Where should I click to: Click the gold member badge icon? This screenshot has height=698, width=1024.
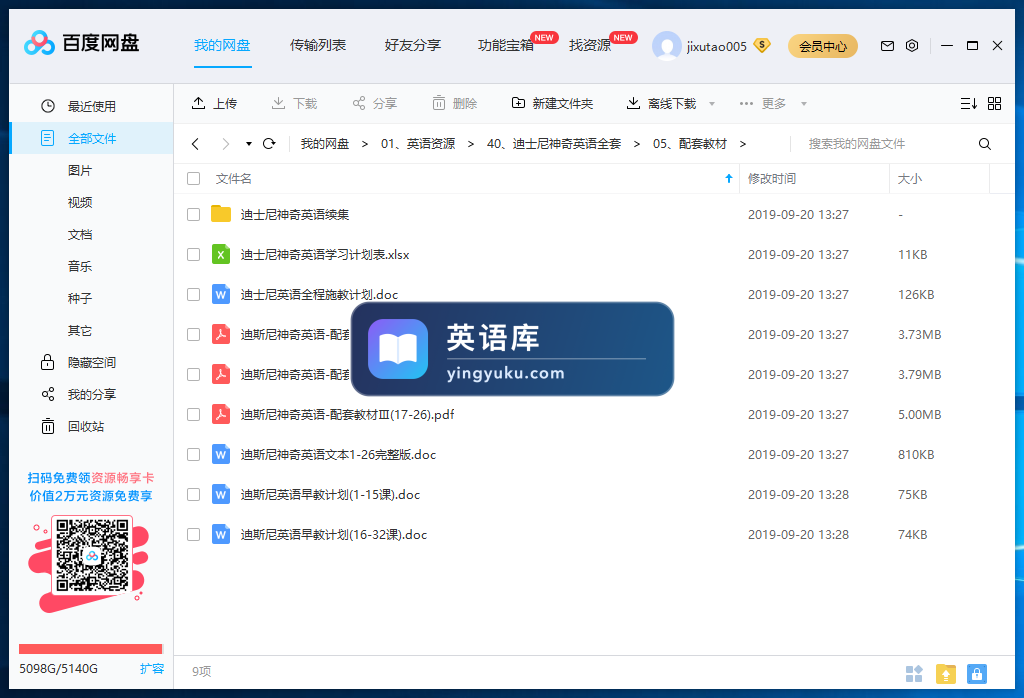coord(761,46)
